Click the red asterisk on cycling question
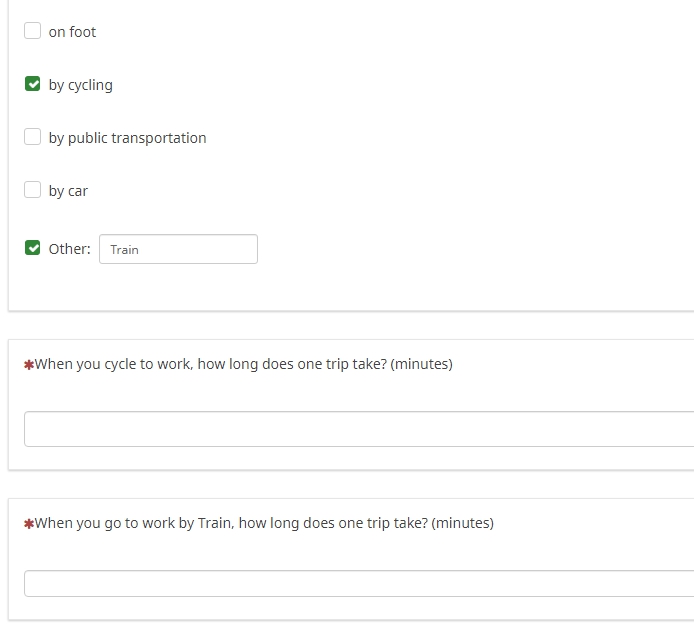Screen dimensions: 694x625 29,365
